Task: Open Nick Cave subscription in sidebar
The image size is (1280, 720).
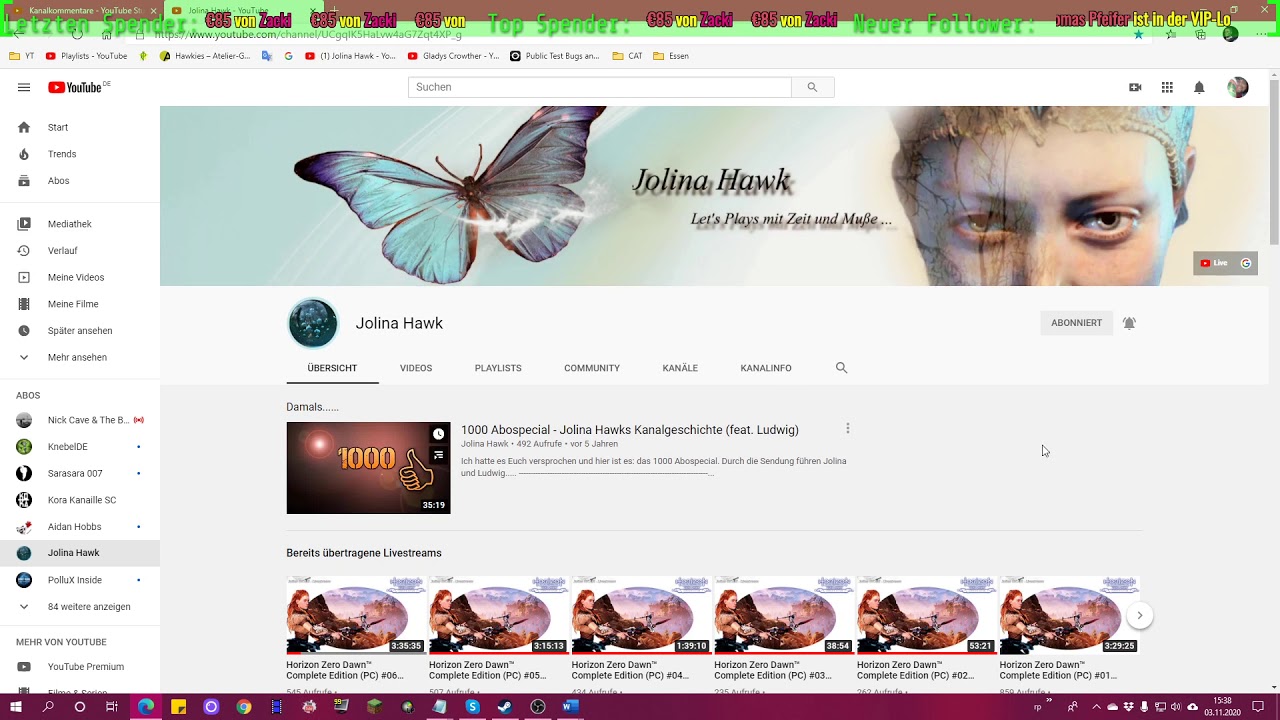Action: pos(80,420)
